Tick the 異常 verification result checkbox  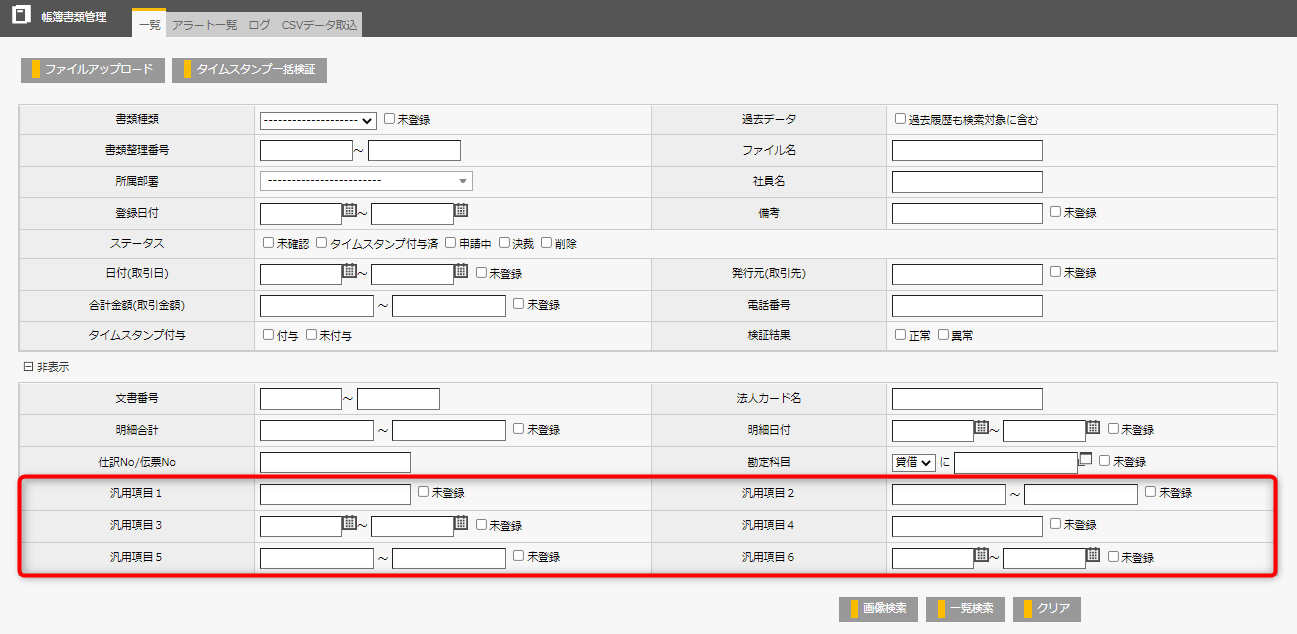944,335
